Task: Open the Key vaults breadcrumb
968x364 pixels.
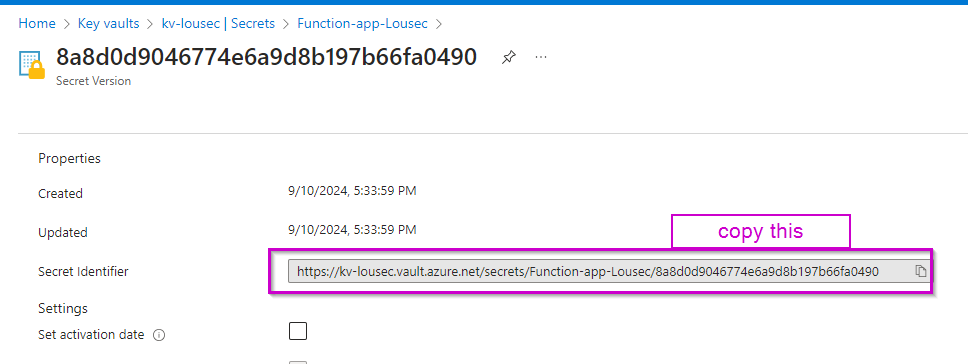Action: point(108,24)
